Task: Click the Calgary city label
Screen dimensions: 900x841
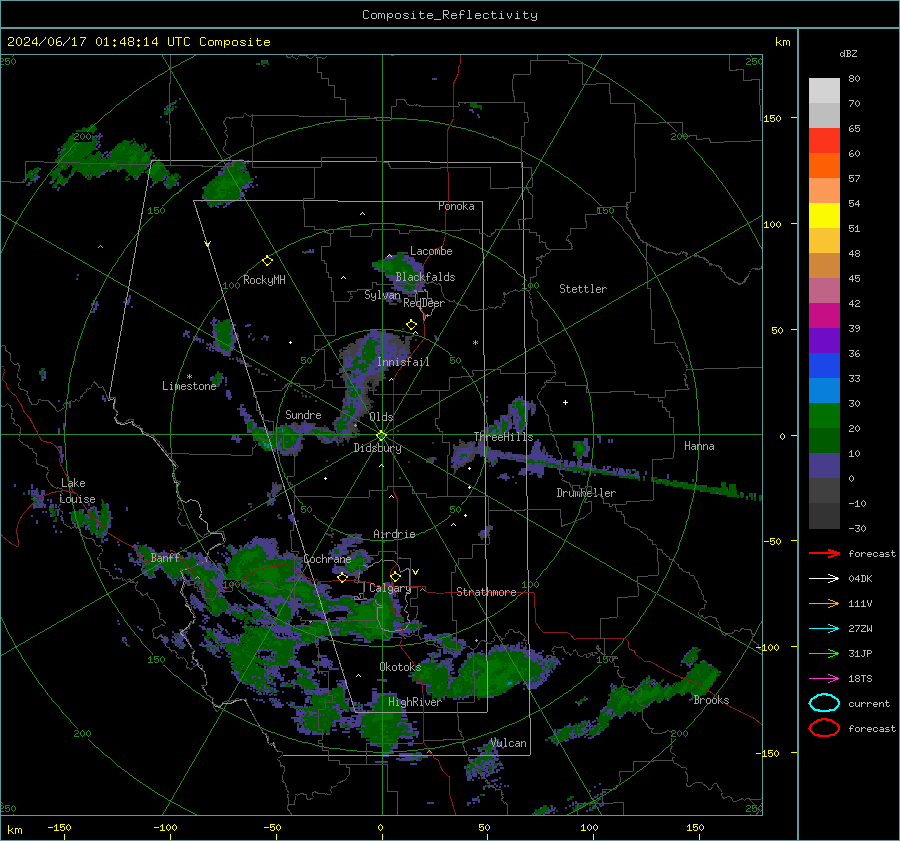Action: 390,588
